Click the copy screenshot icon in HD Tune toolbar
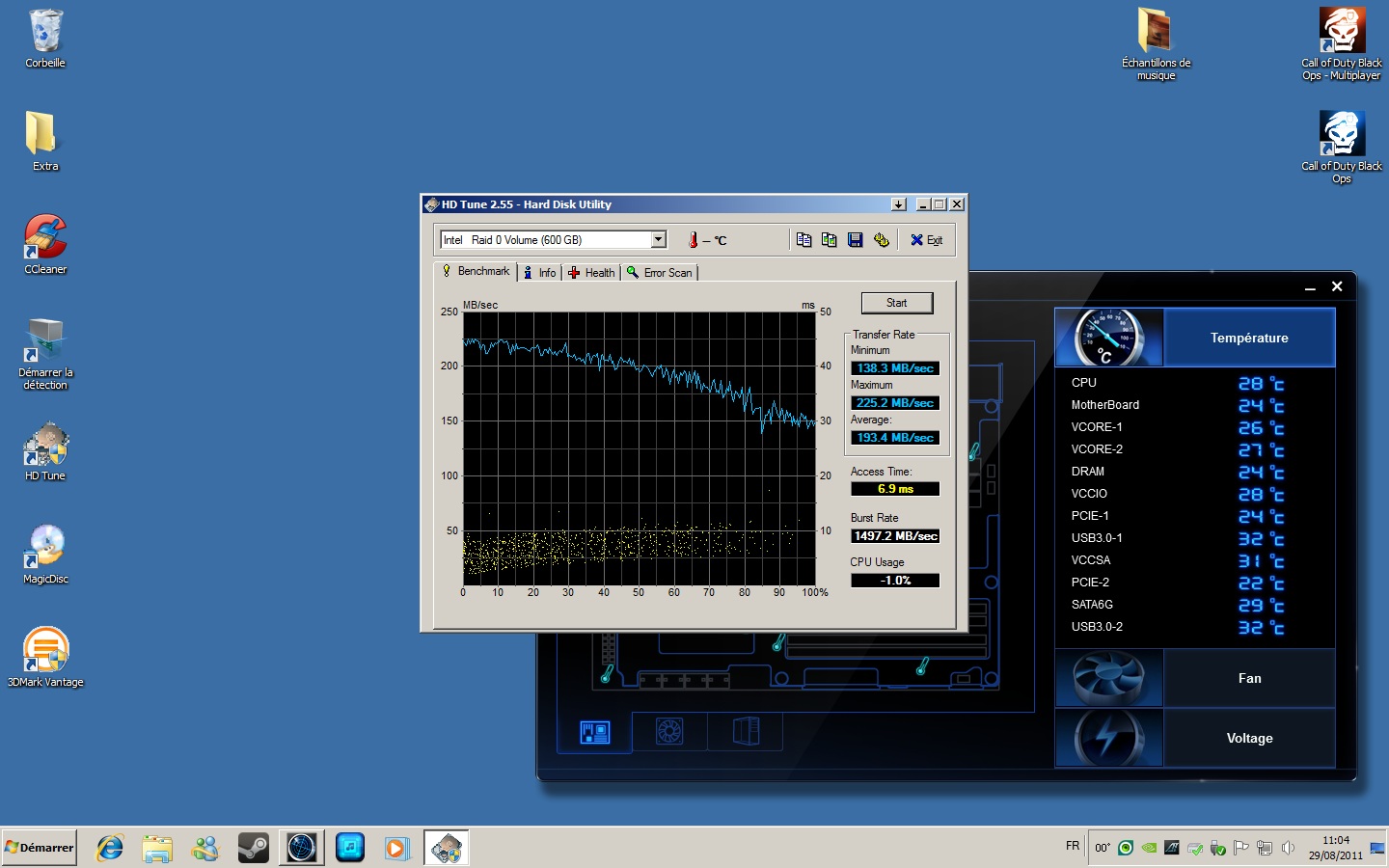1389x868 pixels. (x=829, y=240)
